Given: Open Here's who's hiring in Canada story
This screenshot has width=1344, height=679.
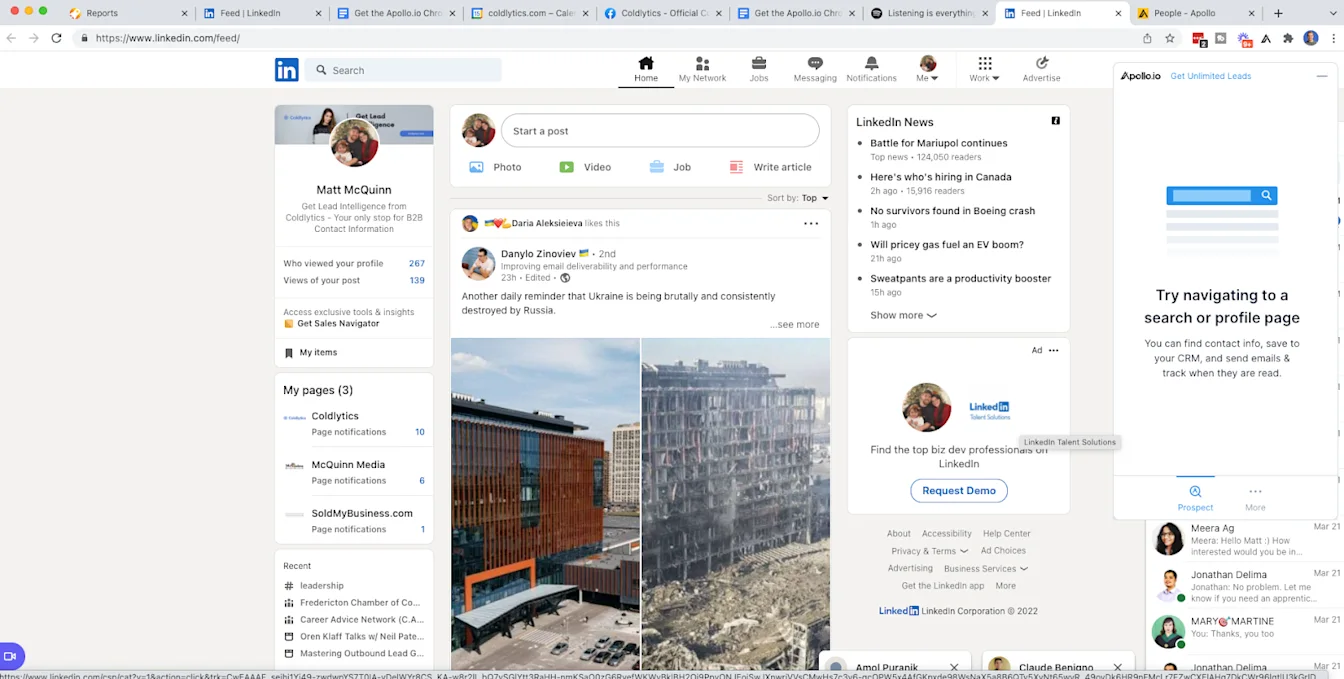Looking at the screenshot, I should pos(941,177).
